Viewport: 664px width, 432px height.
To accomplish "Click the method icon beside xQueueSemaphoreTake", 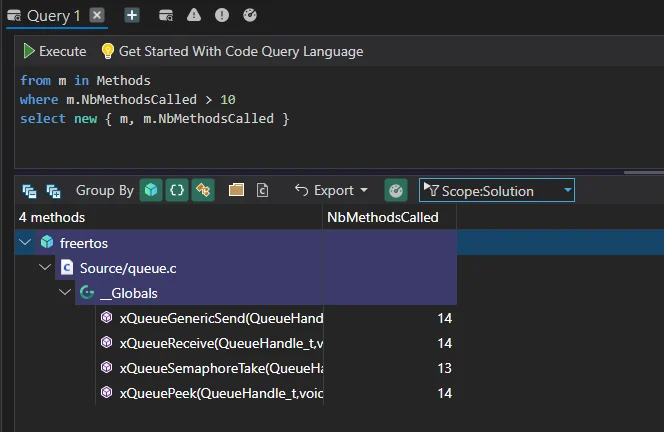I will click(107, 367).
